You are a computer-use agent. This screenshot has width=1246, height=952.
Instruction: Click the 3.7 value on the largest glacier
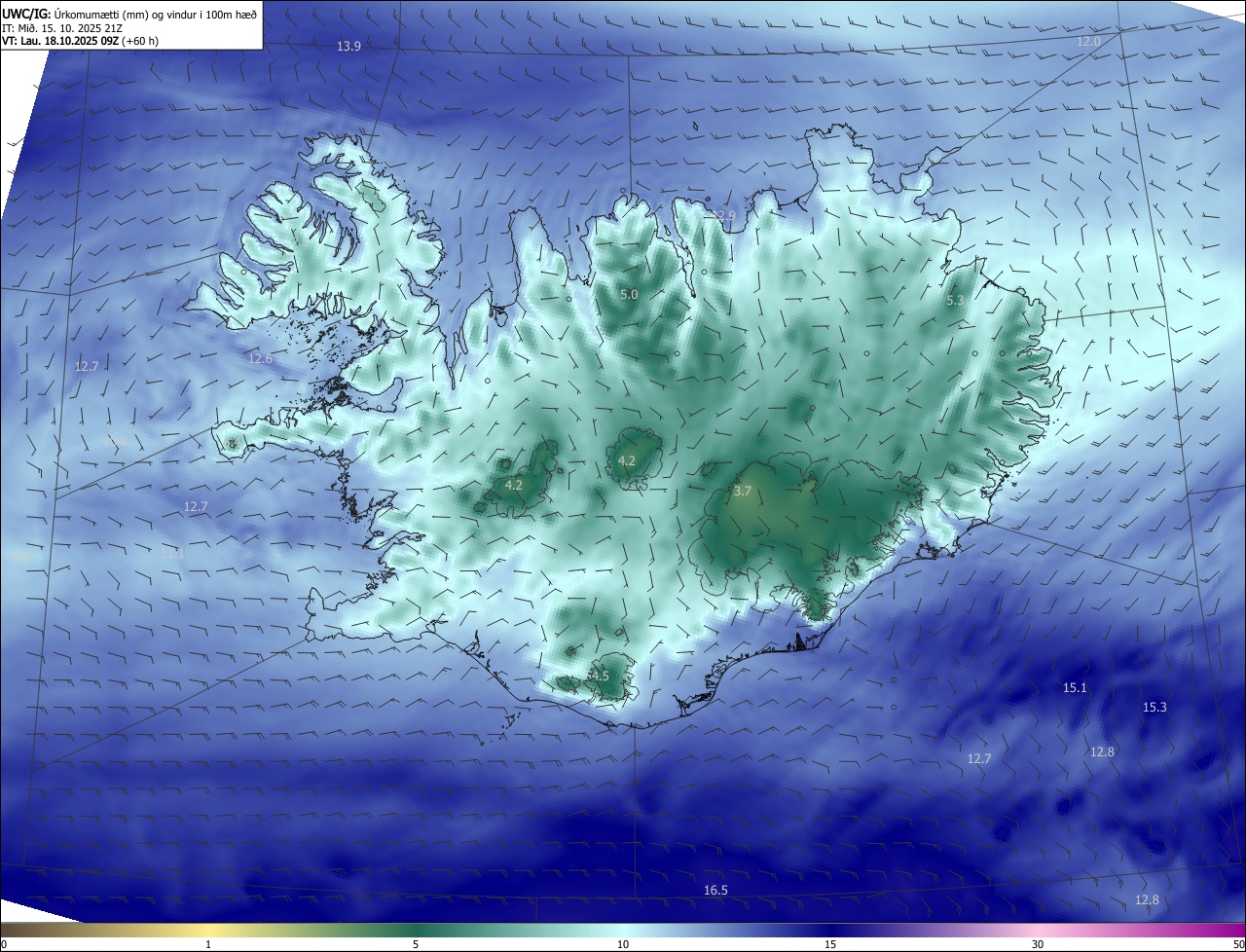click(x=742, y=492)
